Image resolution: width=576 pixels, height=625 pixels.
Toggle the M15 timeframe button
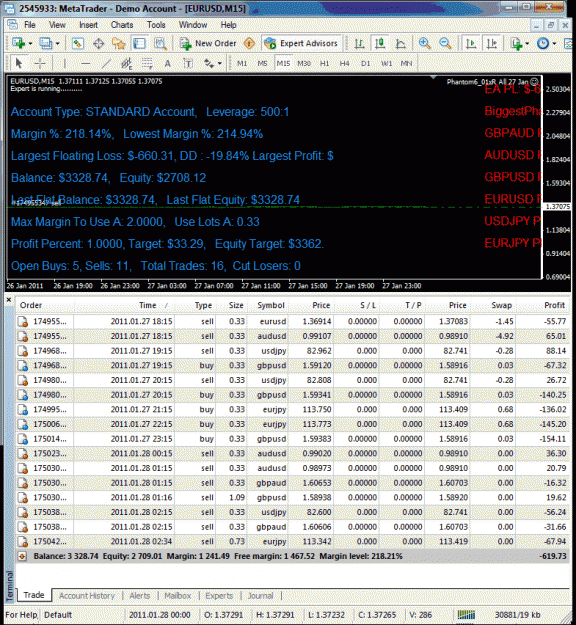283,63
